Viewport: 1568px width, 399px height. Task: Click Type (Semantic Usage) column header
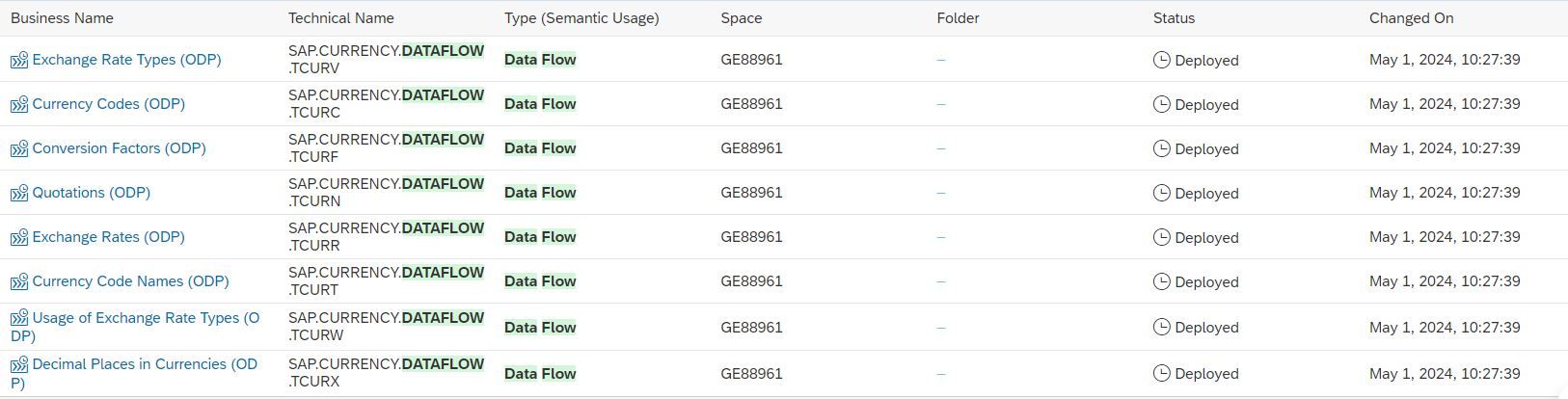coord(581,18)
